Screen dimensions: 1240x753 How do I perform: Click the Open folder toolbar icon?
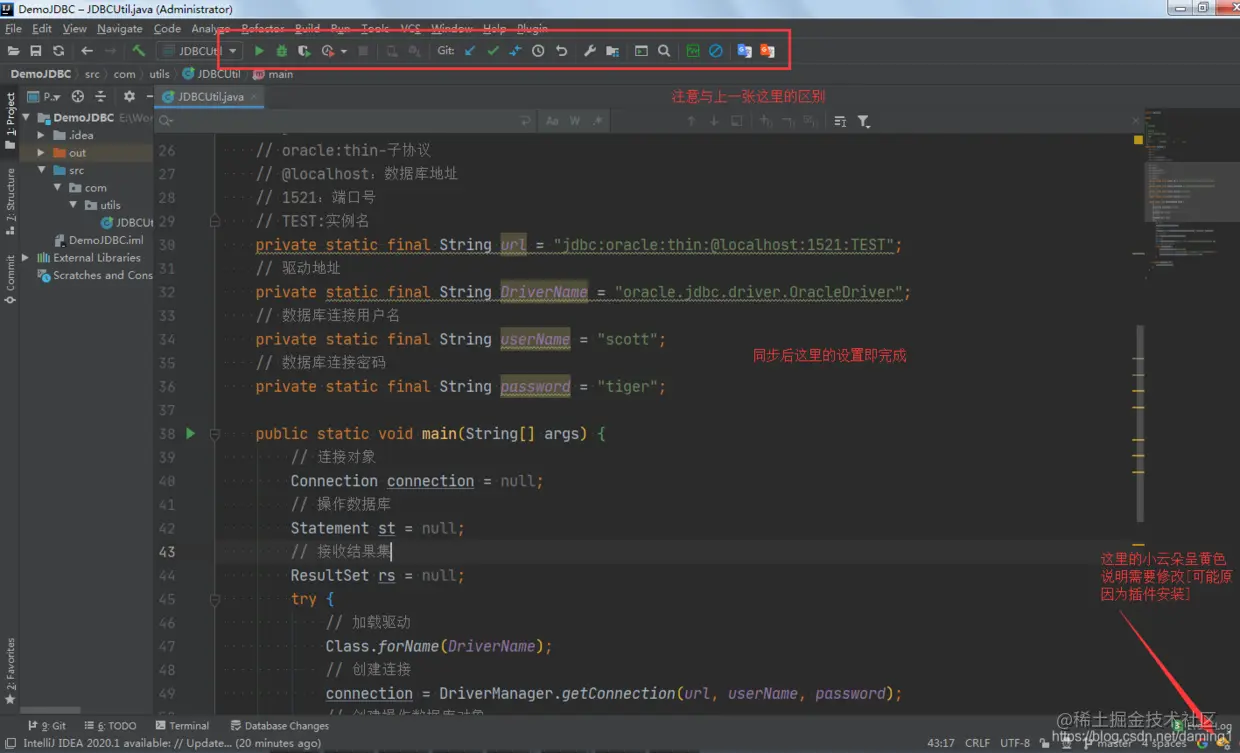pos(13,51)
